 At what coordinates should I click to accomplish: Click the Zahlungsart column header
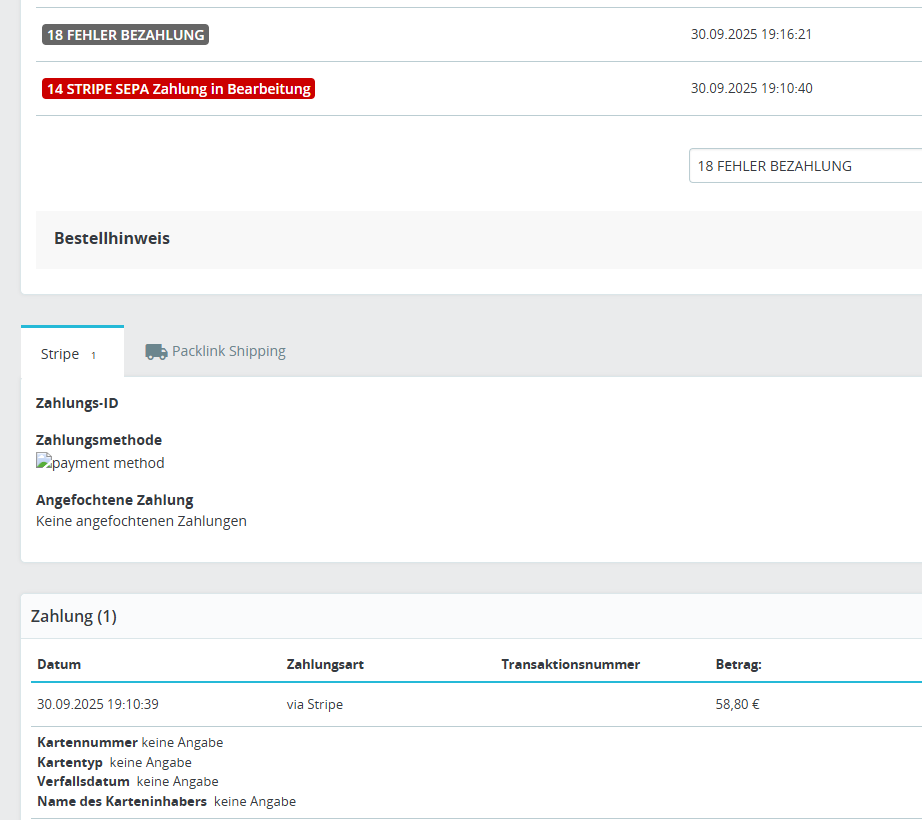pyautogui.click(x=325, y=664)
